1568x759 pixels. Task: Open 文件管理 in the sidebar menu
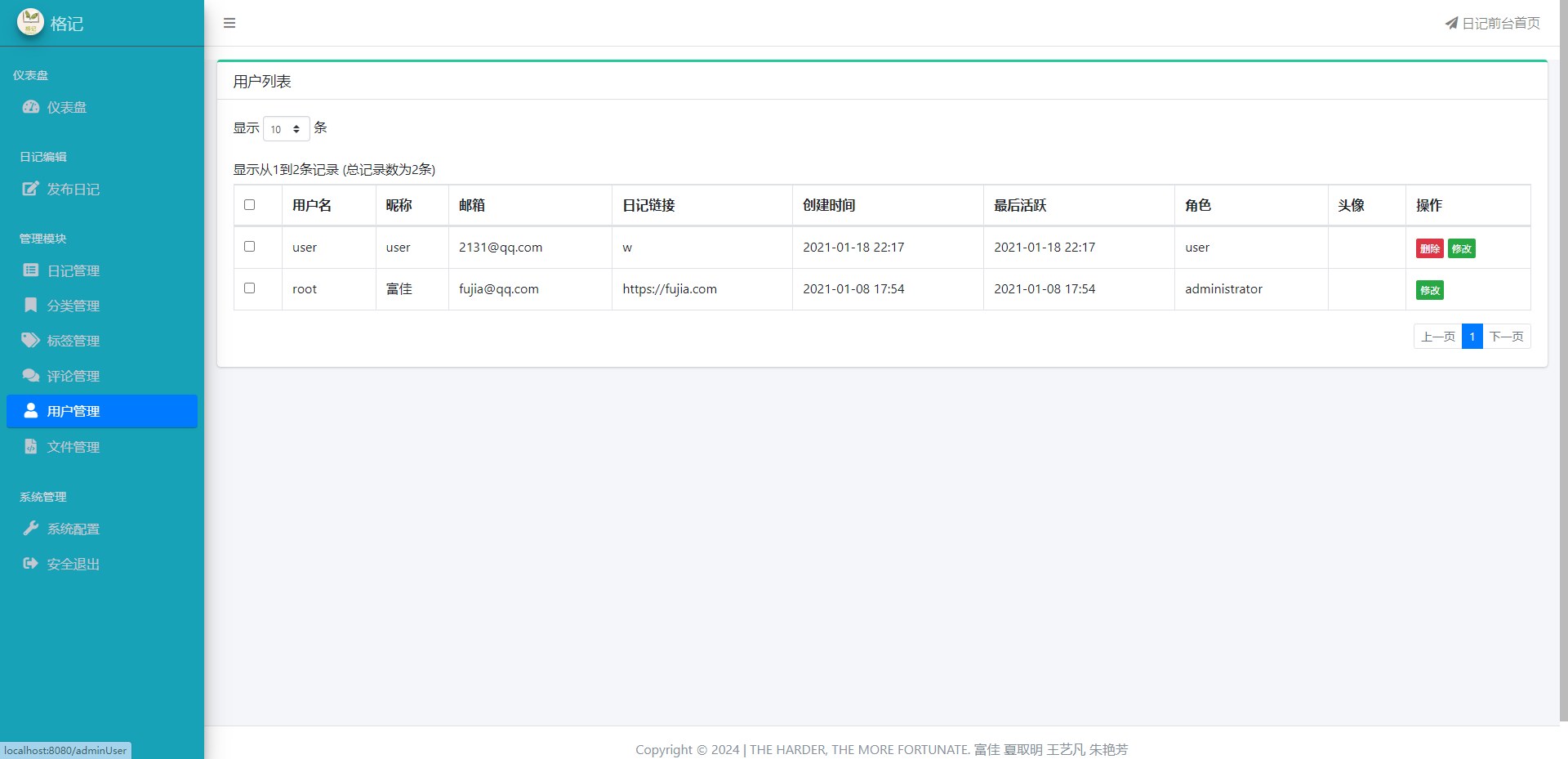tap(73, 447)
